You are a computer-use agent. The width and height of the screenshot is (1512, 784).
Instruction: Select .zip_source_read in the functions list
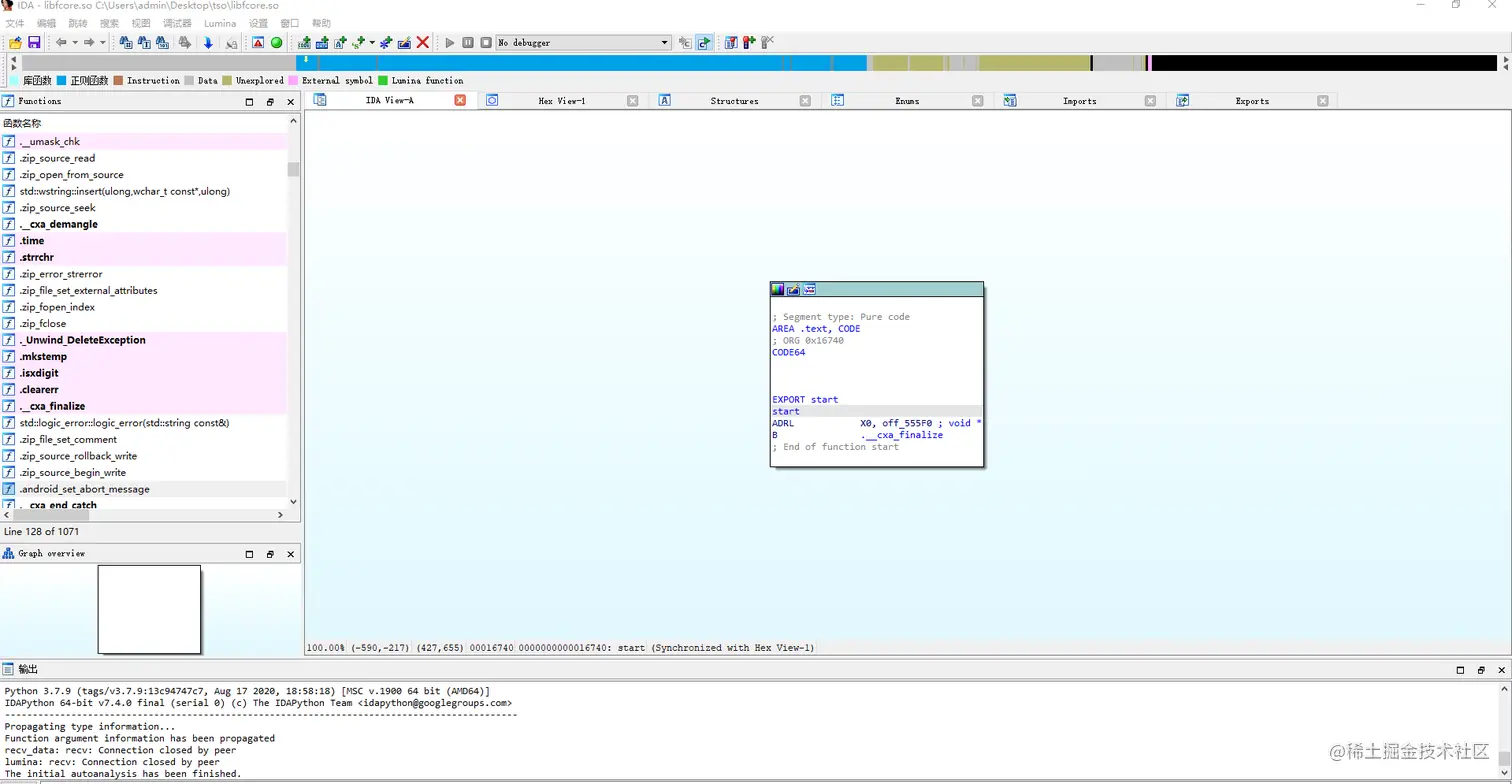(x=144, y=158)
